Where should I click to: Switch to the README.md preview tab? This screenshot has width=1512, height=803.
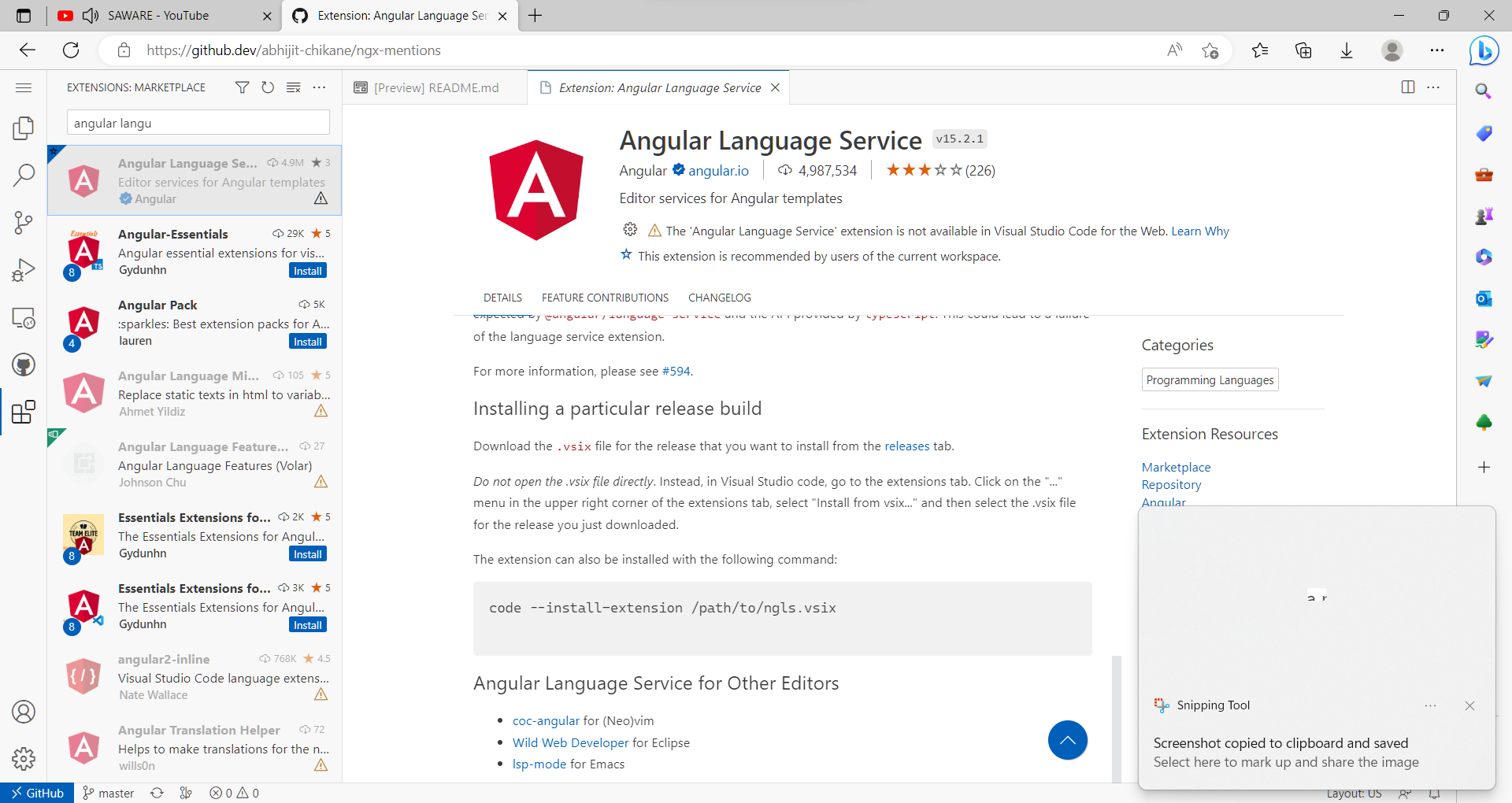(x=435, y=87)
